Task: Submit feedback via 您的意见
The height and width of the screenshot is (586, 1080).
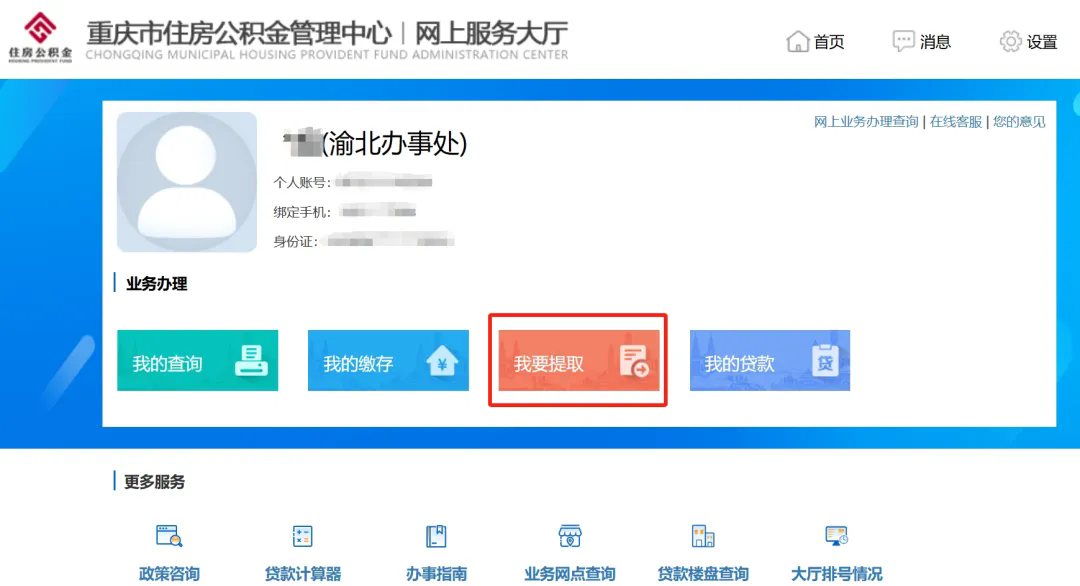Action: pyautogui.click(x=1019, y=120)
